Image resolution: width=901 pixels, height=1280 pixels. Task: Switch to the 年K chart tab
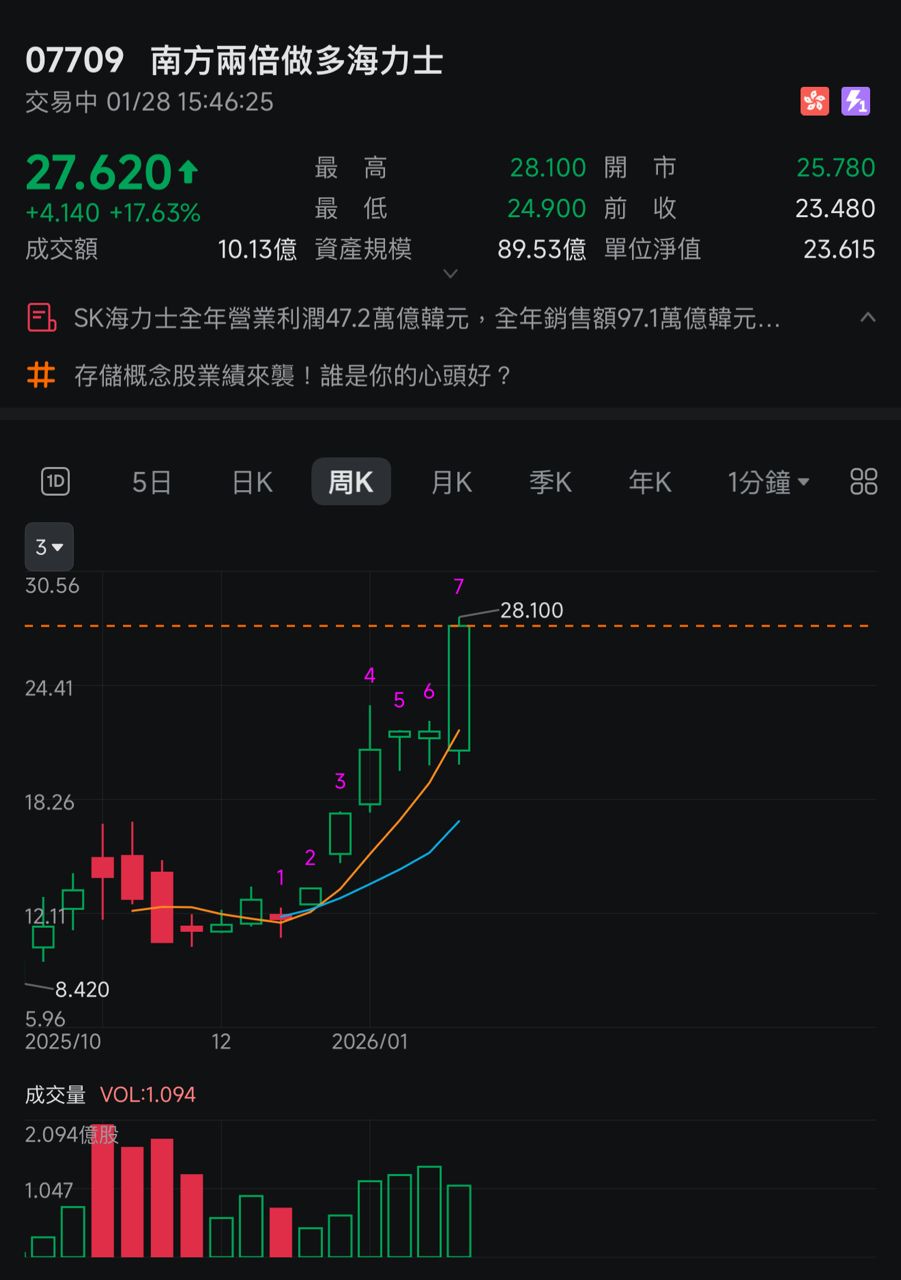point(650,482)
